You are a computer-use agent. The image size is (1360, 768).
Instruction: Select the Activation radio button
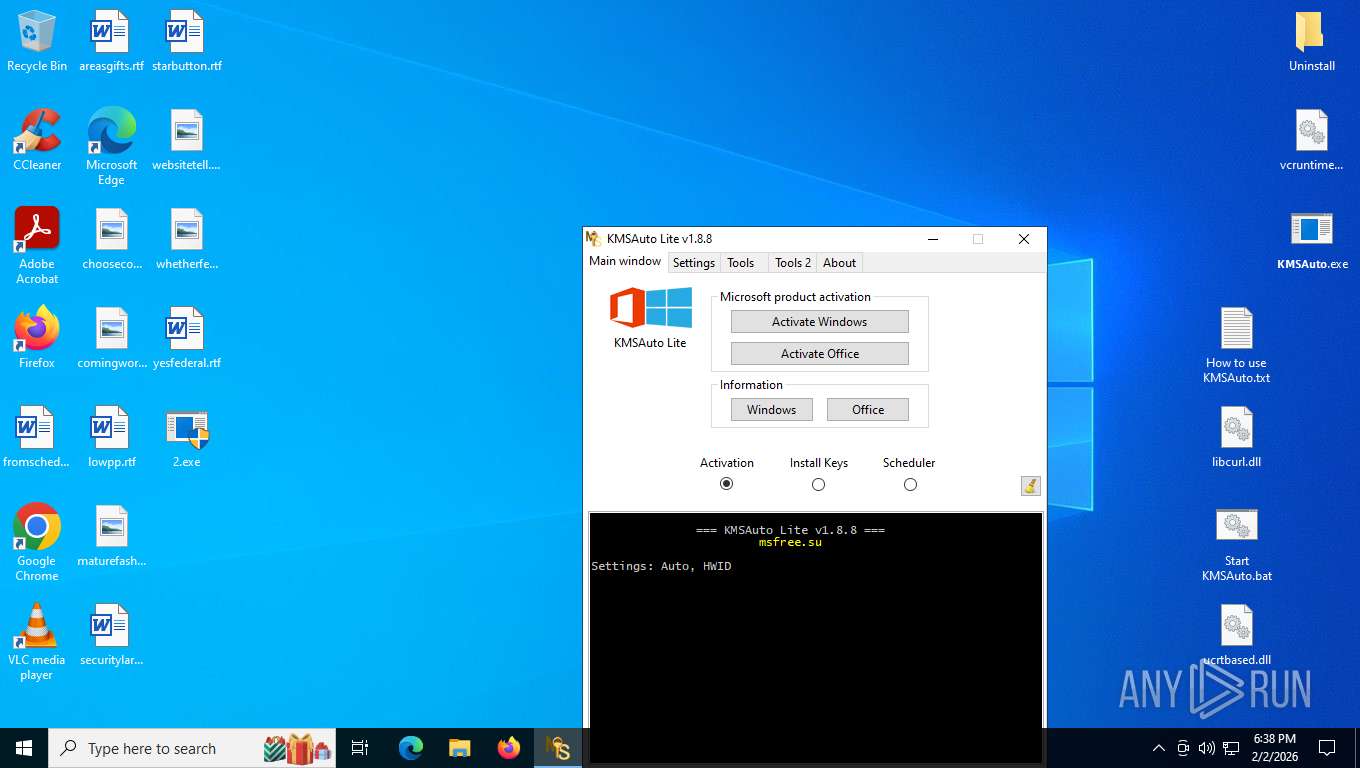pos(727,484)
